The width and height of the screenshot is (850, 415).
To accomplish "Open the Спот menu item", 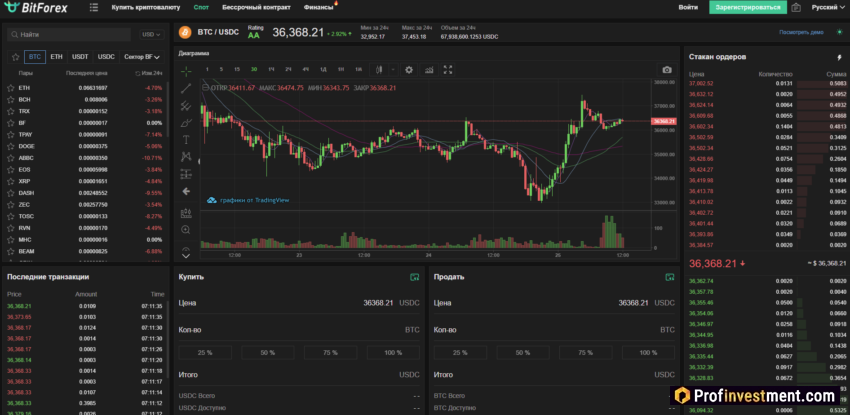I will coord(201,8).
